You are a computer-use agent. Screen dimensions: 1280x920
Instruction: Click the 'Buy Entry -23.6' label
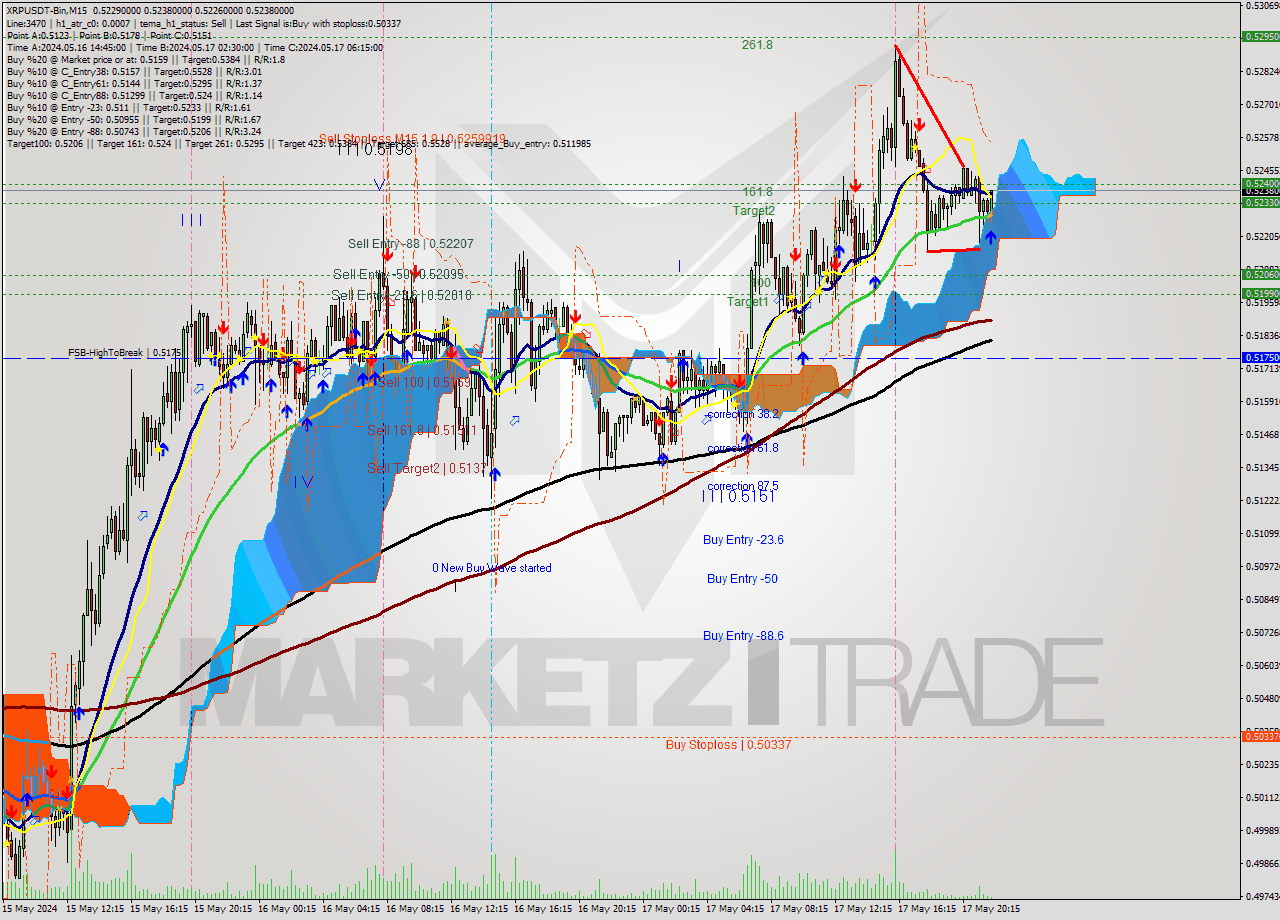(743, 540)
